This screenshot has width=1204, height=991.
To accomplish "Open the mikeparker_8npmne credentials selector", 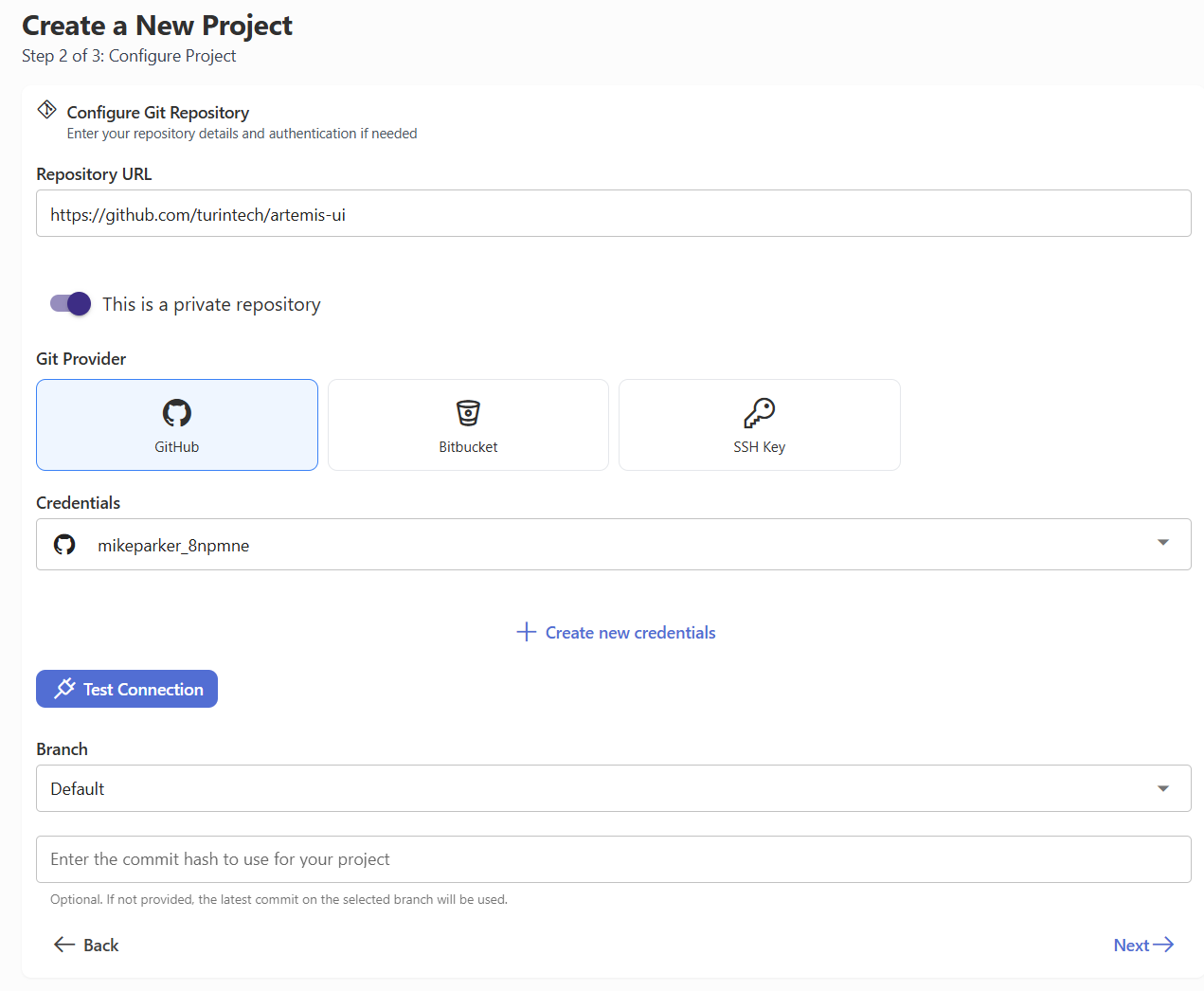I will [614, 544].
